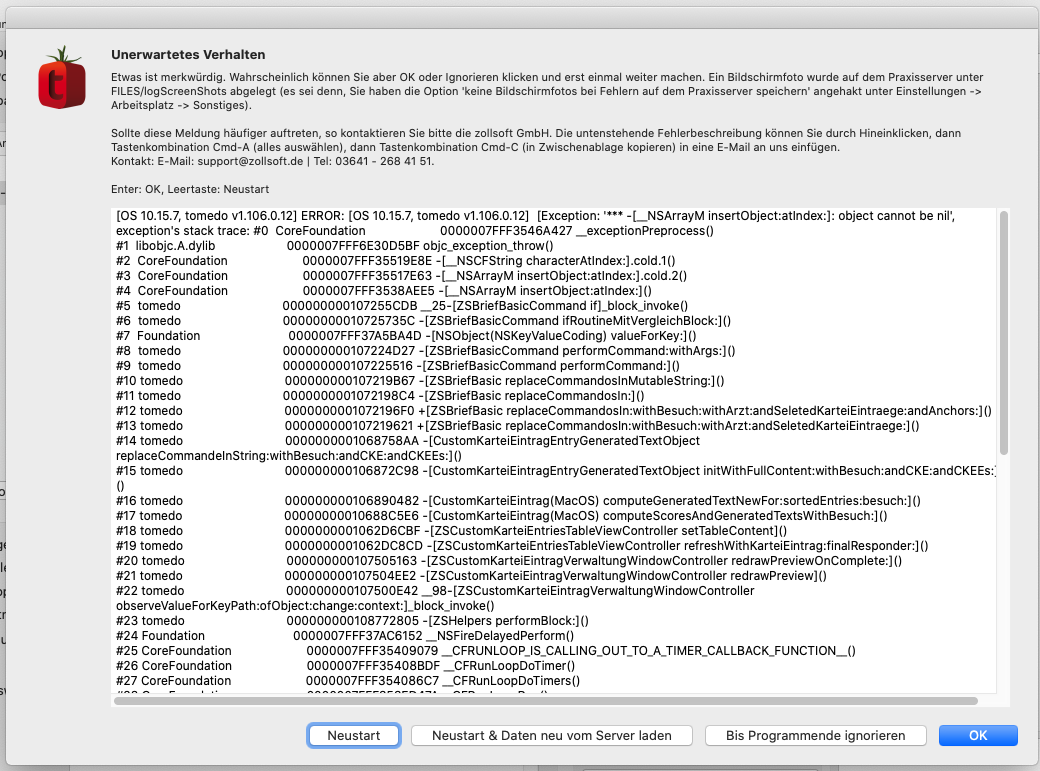Click 'Enter: OK, Leertaste: Neustart' hint

coord(190,189)
